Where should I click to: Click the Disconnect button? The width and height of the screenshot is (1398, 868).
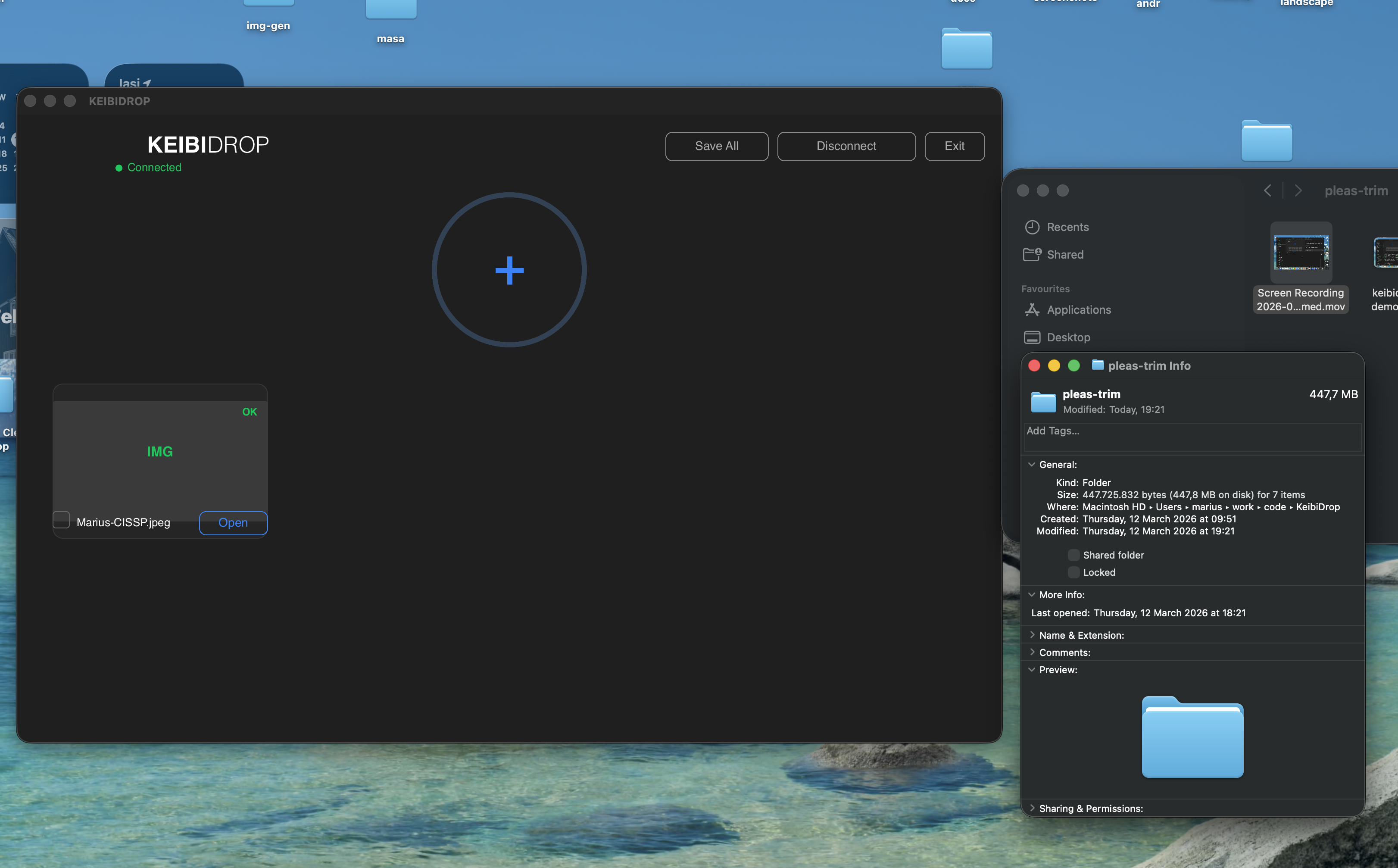pos(846,147)
